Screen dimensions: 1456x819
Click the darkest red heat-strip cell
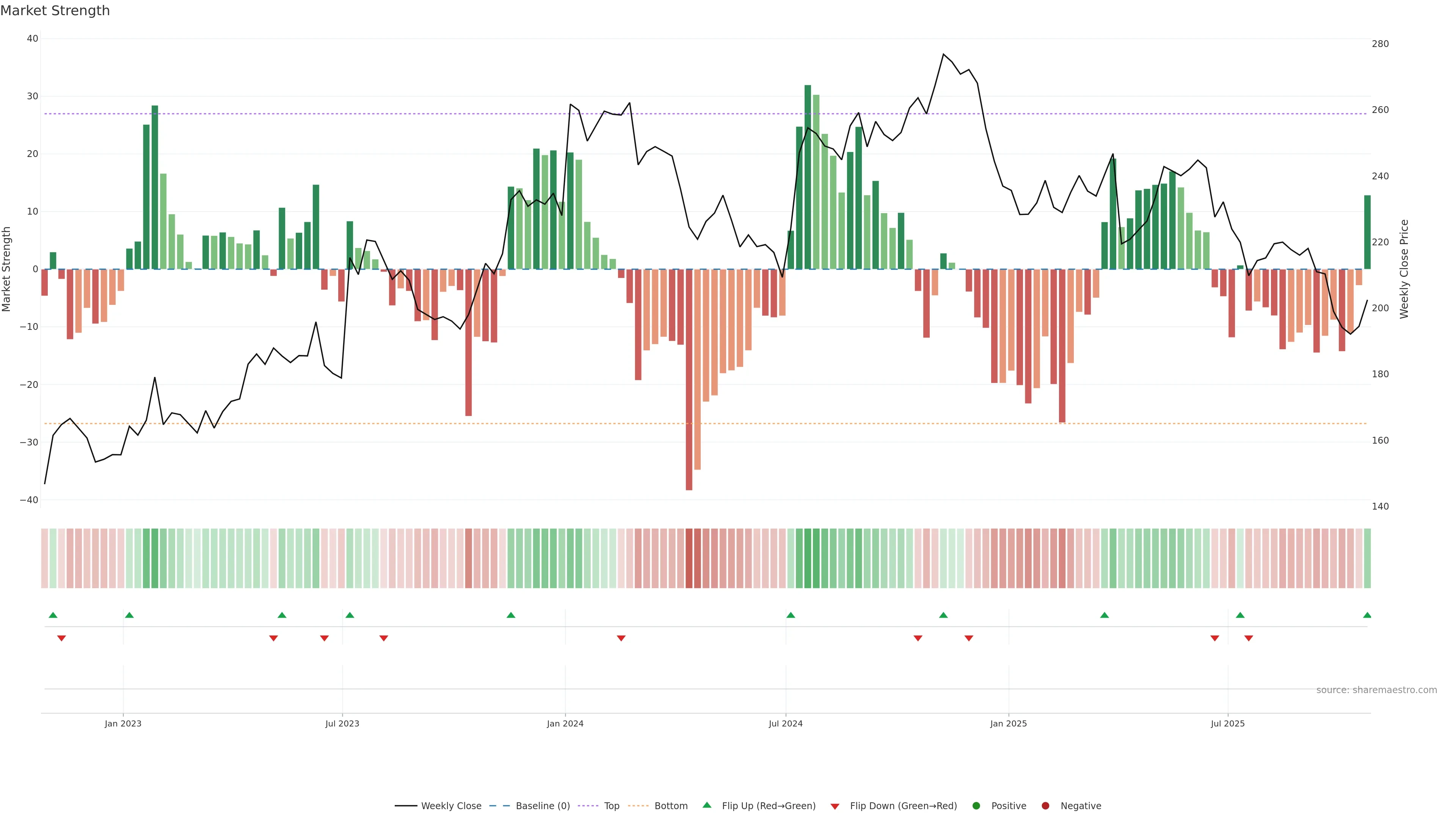point(689,558)
